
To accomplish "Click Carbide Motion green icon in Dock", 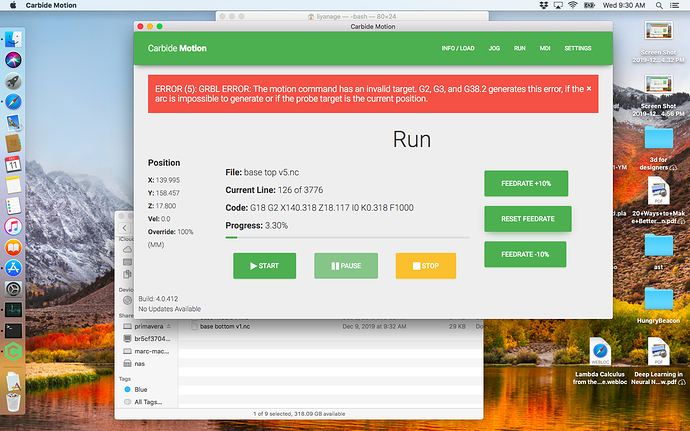I will [13, 352].
